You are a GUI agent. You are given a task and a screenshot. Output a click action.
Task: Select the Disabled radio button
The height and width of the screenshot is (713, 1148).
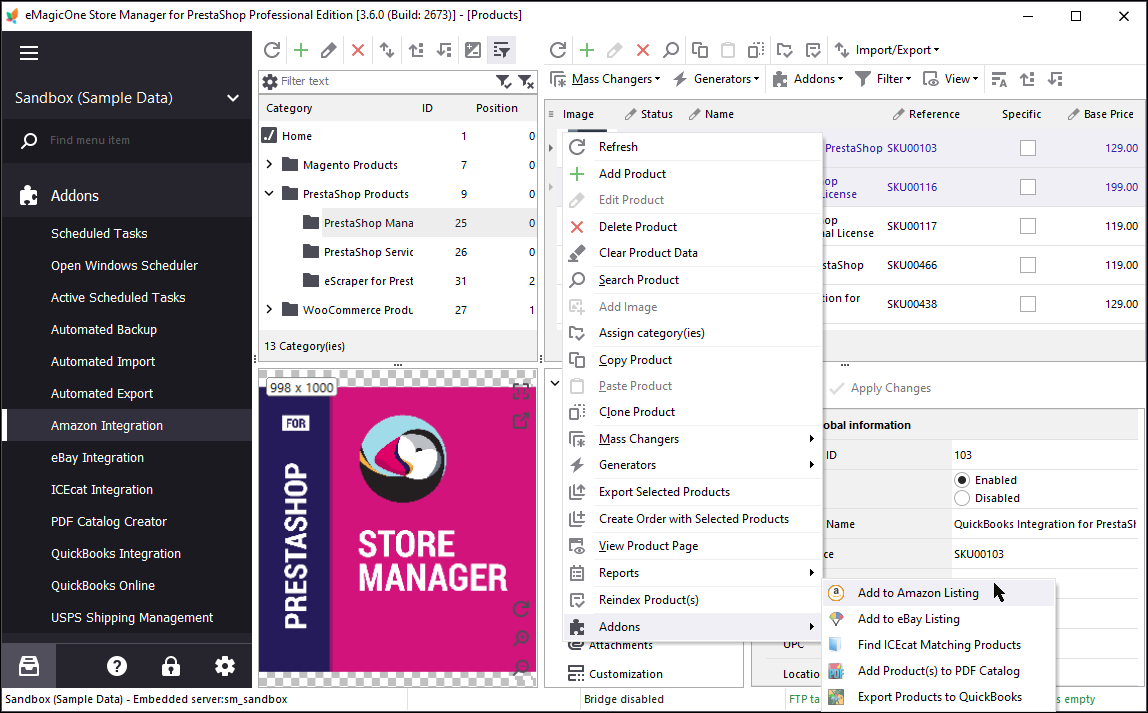pyautogui.click(x=962, y=499)
